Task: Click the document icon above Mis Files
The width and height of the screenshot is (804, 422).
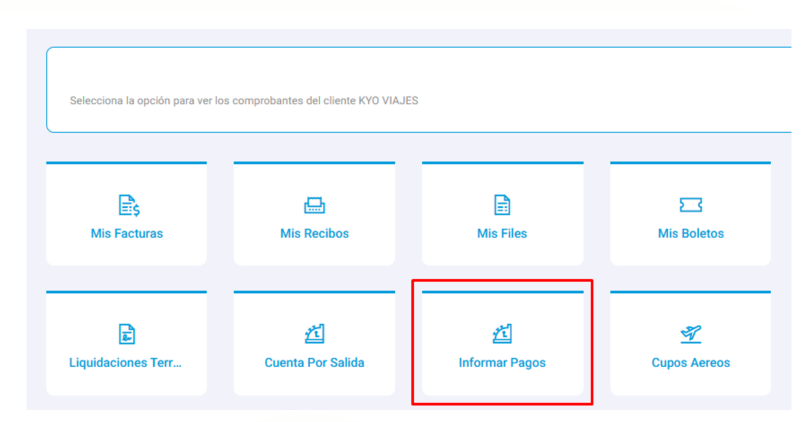Action: pyautogui.click(x=502, y=205)
